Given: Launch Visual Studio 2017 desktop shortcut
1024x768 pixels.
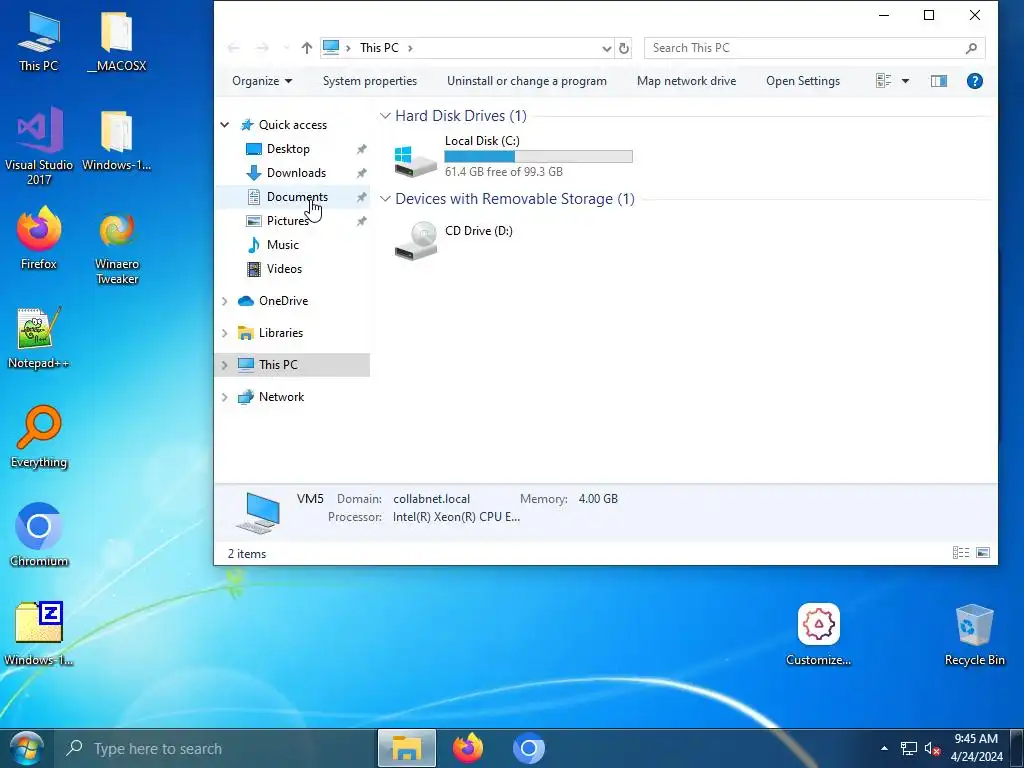Looking at the screenshot, I should click(x=39, y=145).
